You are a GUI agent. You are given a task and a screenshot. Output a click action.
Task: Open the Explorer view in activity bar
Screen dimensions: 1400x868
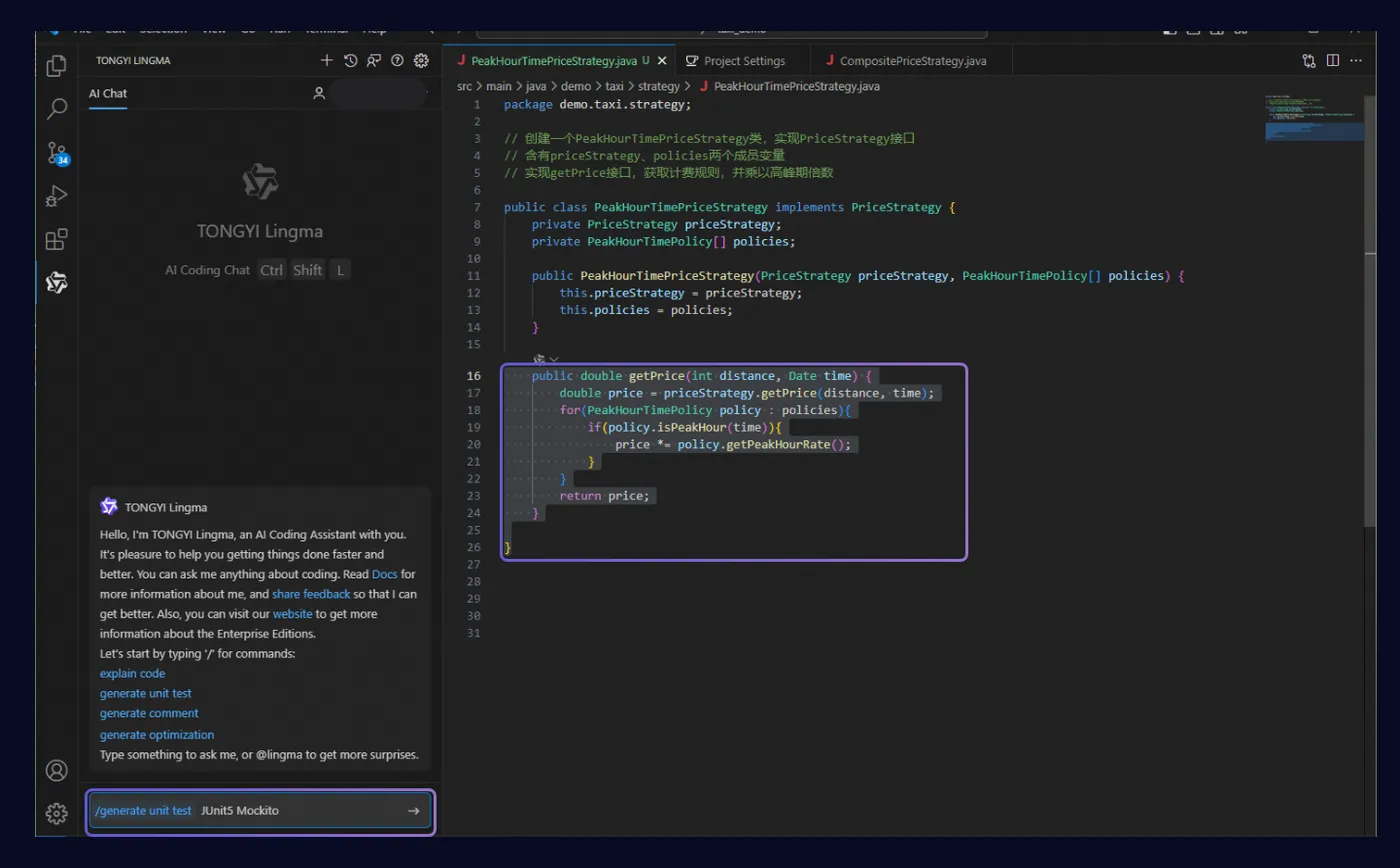[57, 66]
